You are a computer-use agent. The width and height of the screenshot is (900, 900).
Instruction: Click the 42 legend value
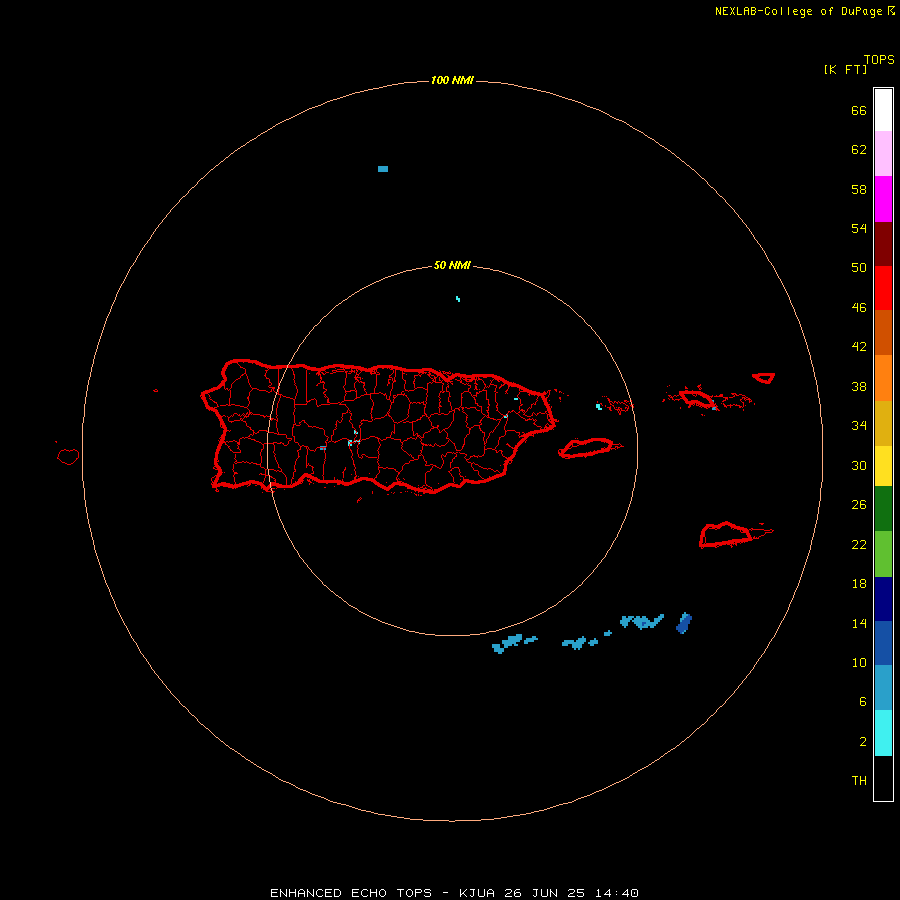click(x=859, y=347)
